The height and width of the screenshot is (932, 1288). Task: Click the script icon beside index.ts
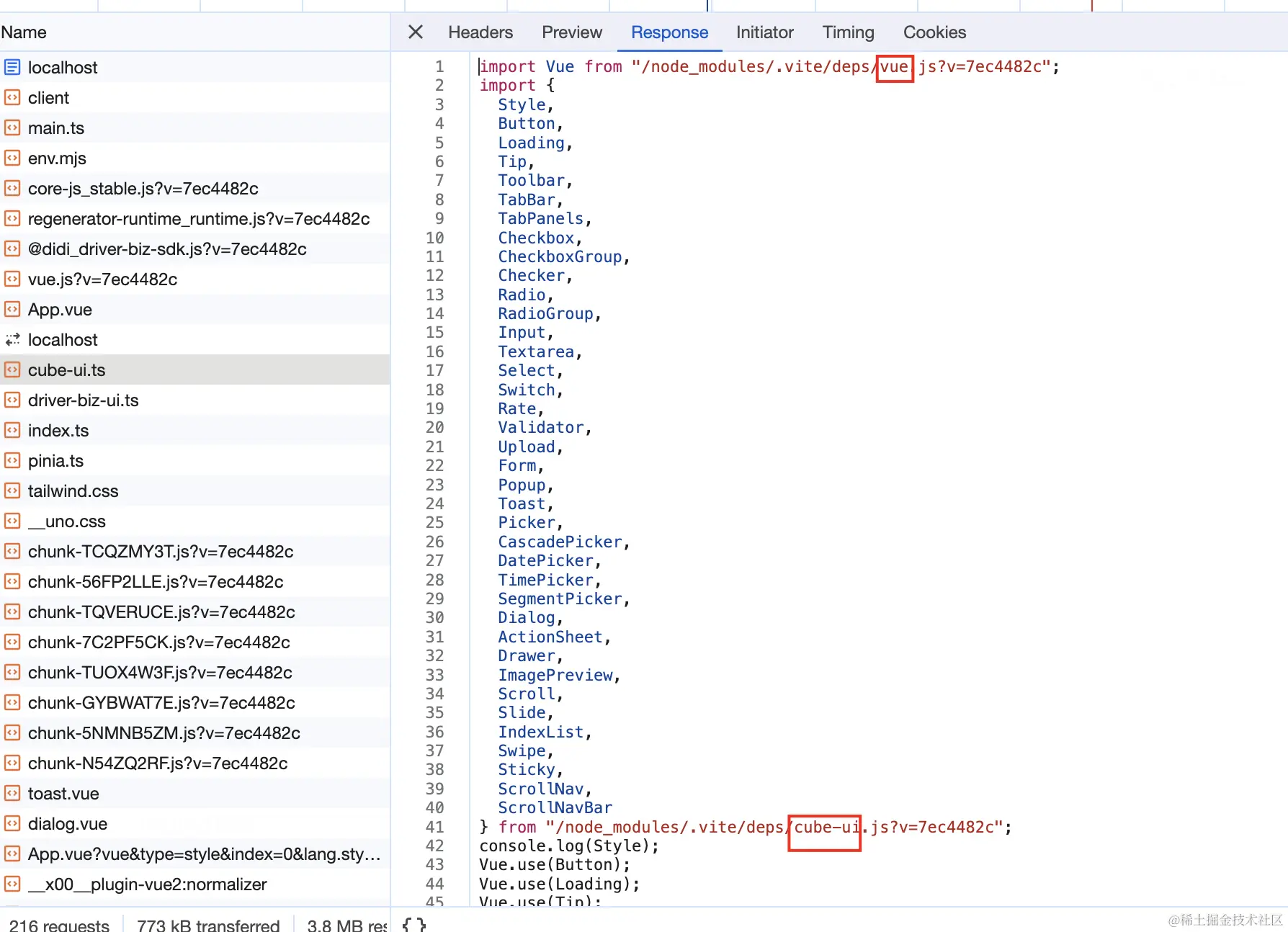tap(12, 431)
